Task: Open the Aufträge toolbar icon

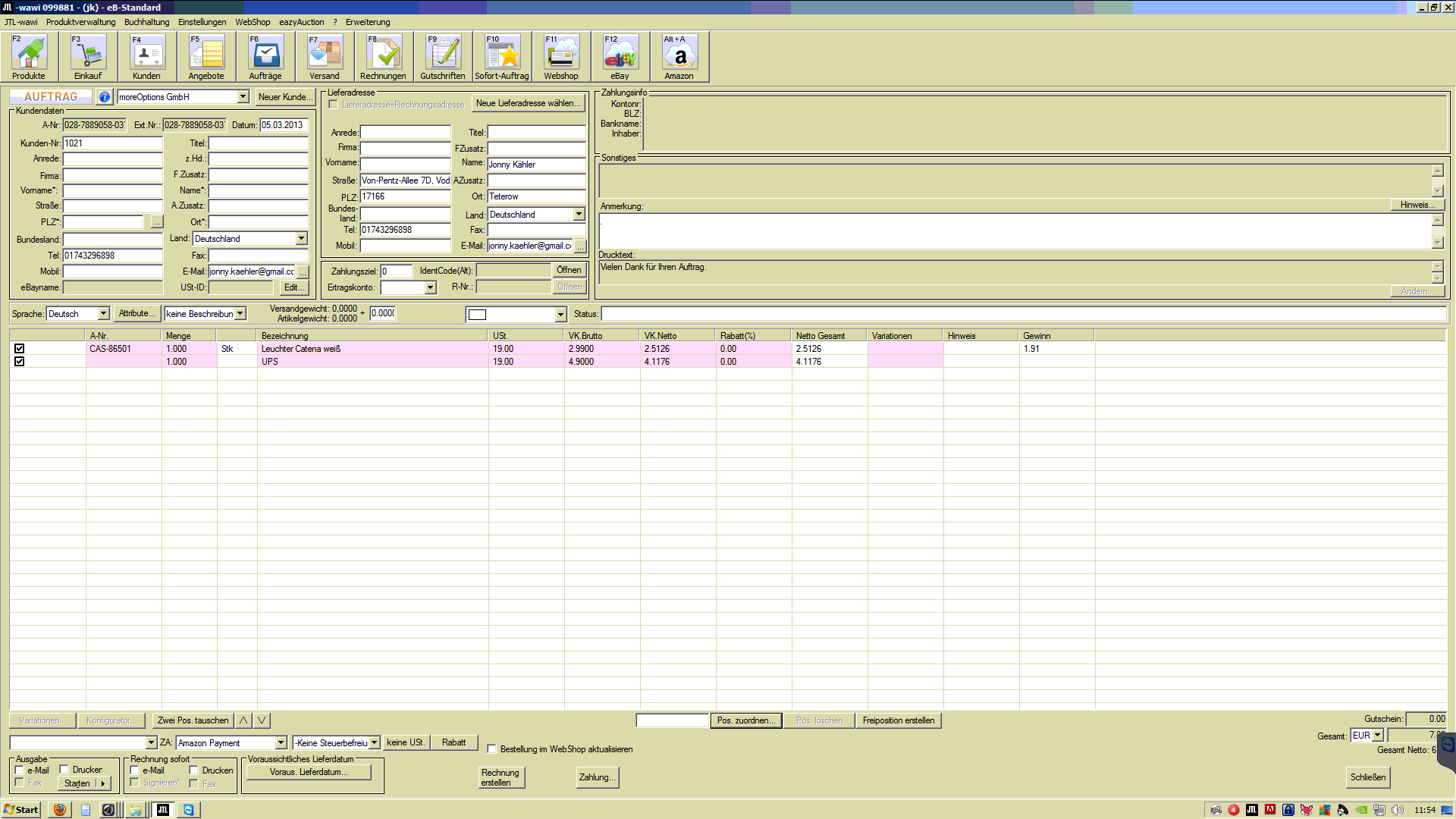Action: click(x=265, y=57)
